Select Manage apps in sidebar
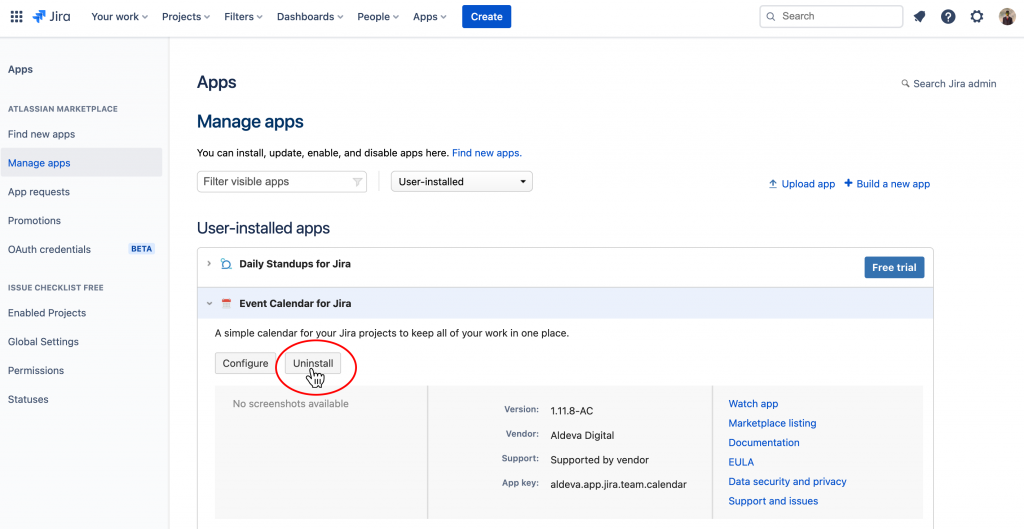Screen dimensions: 1024x529 [x=81, y=163]
